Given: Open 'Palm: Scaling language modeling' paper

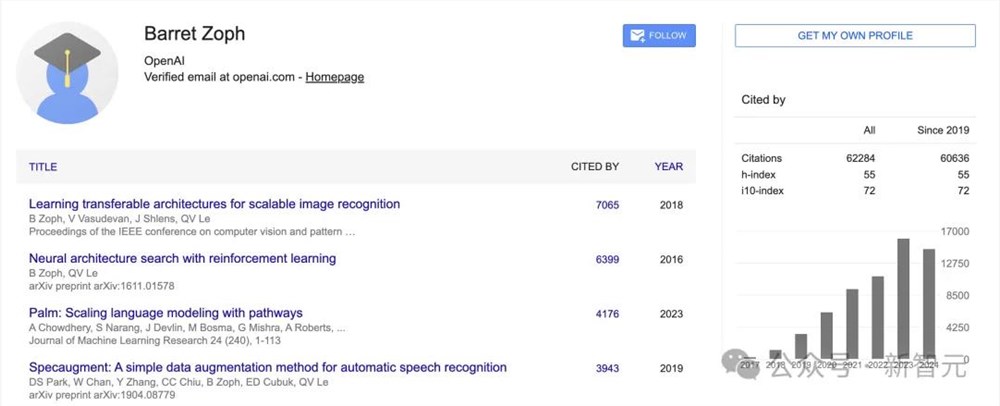Looking at the screenshot, I should [x=165, y=313].
